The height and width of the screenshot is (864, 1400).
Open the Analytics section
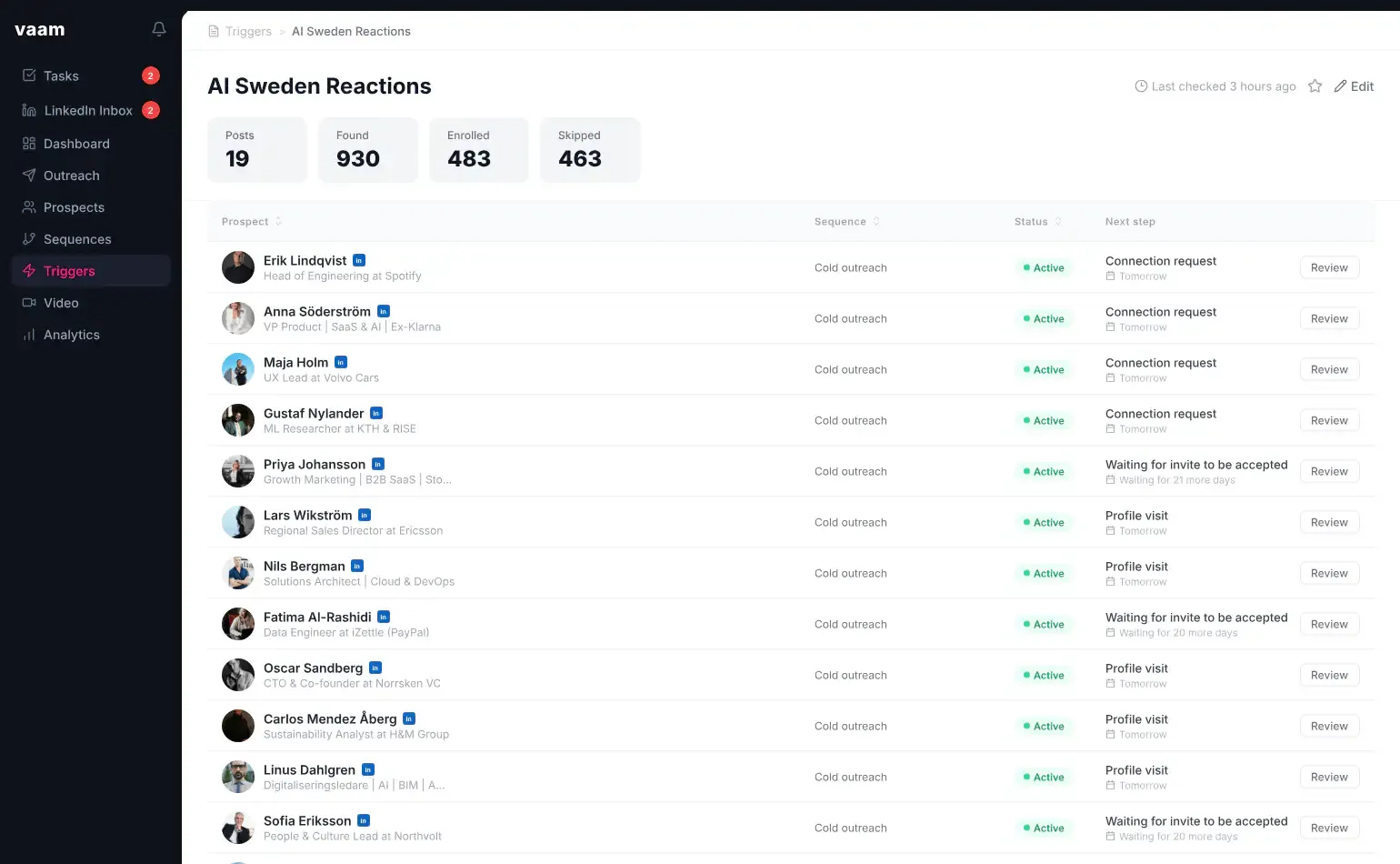tap(71, 335)
